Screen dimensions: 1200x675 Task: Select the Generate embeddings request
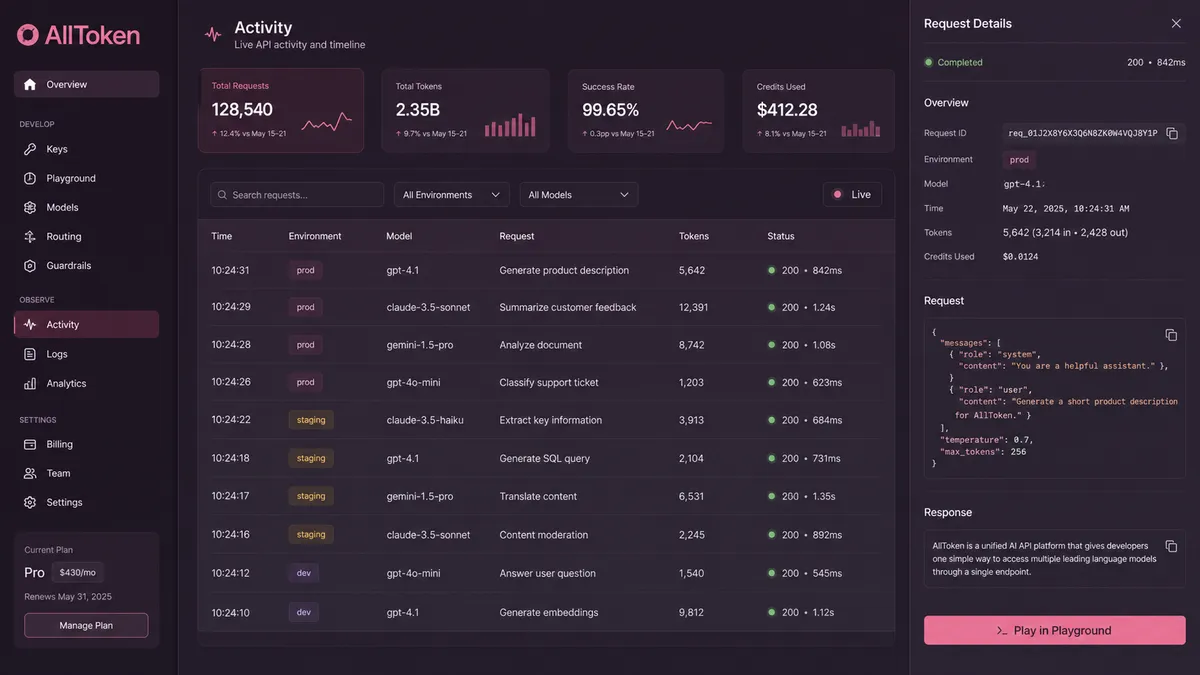pyautogui.click(x=546, y=612)
